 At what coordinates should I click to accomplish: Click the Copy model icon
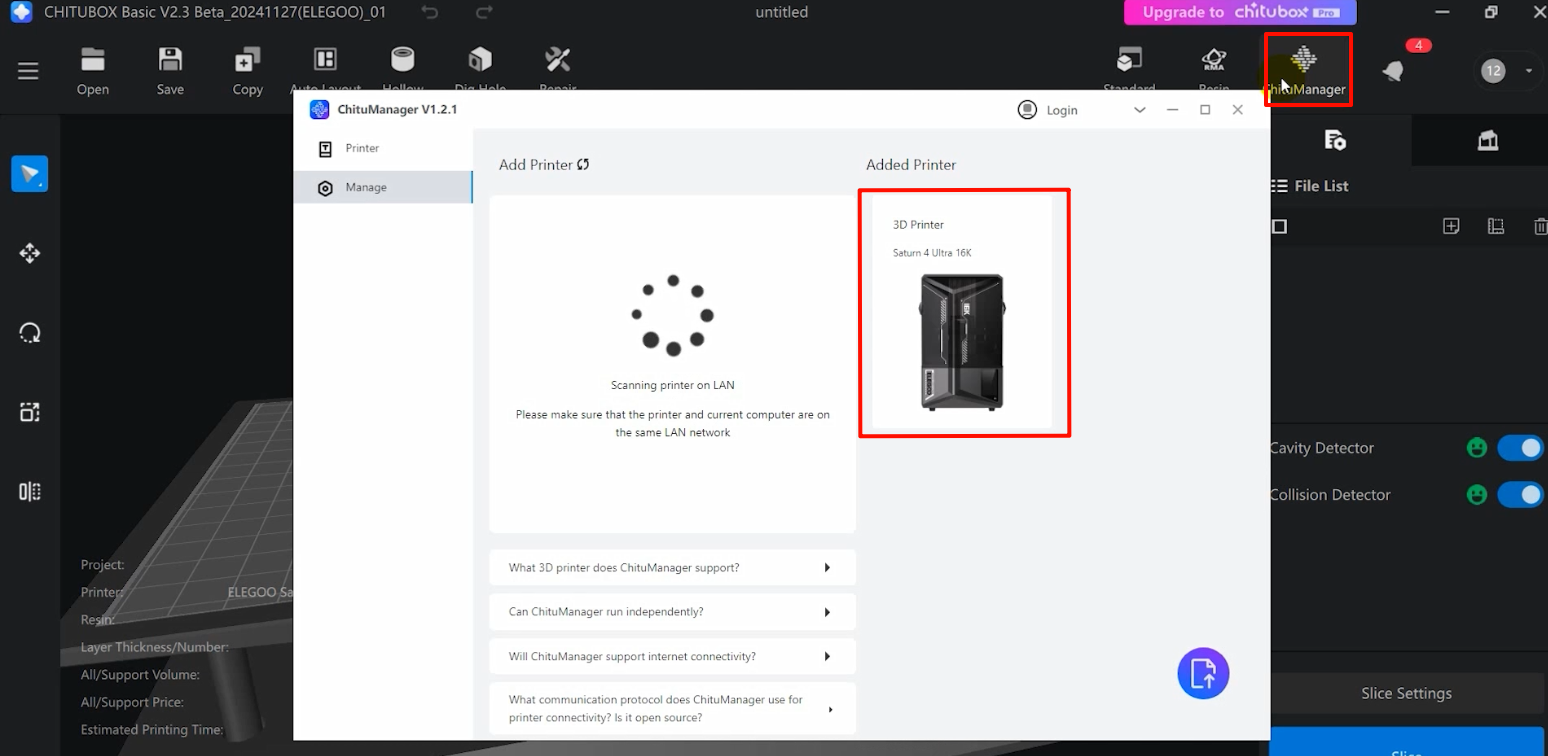[x=247, y=70]
